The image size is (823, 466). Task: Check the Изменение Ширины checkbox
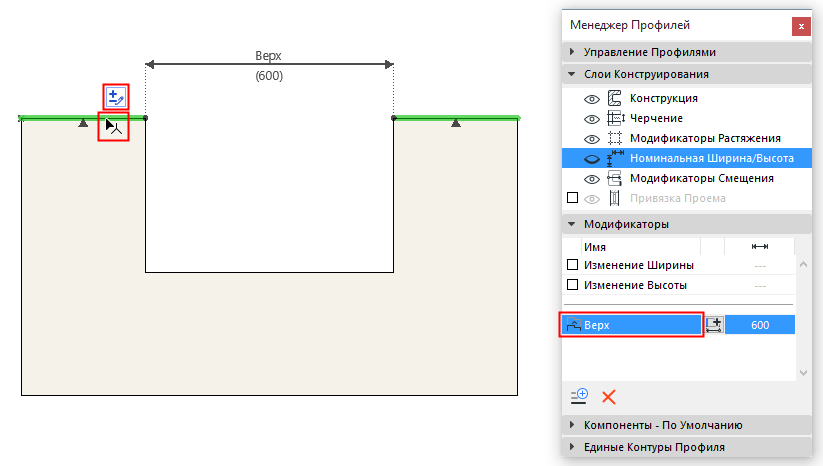(573, 265)
